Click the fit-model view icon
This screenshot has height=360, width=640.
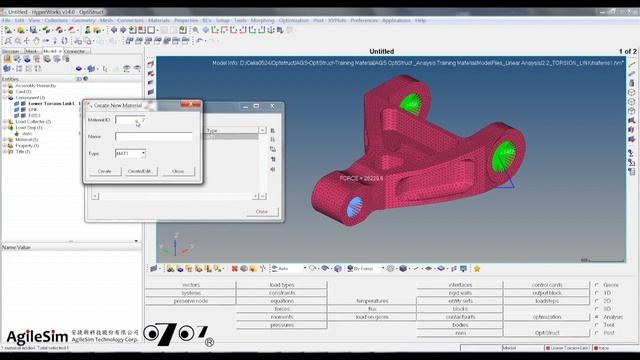pos(8,40)
